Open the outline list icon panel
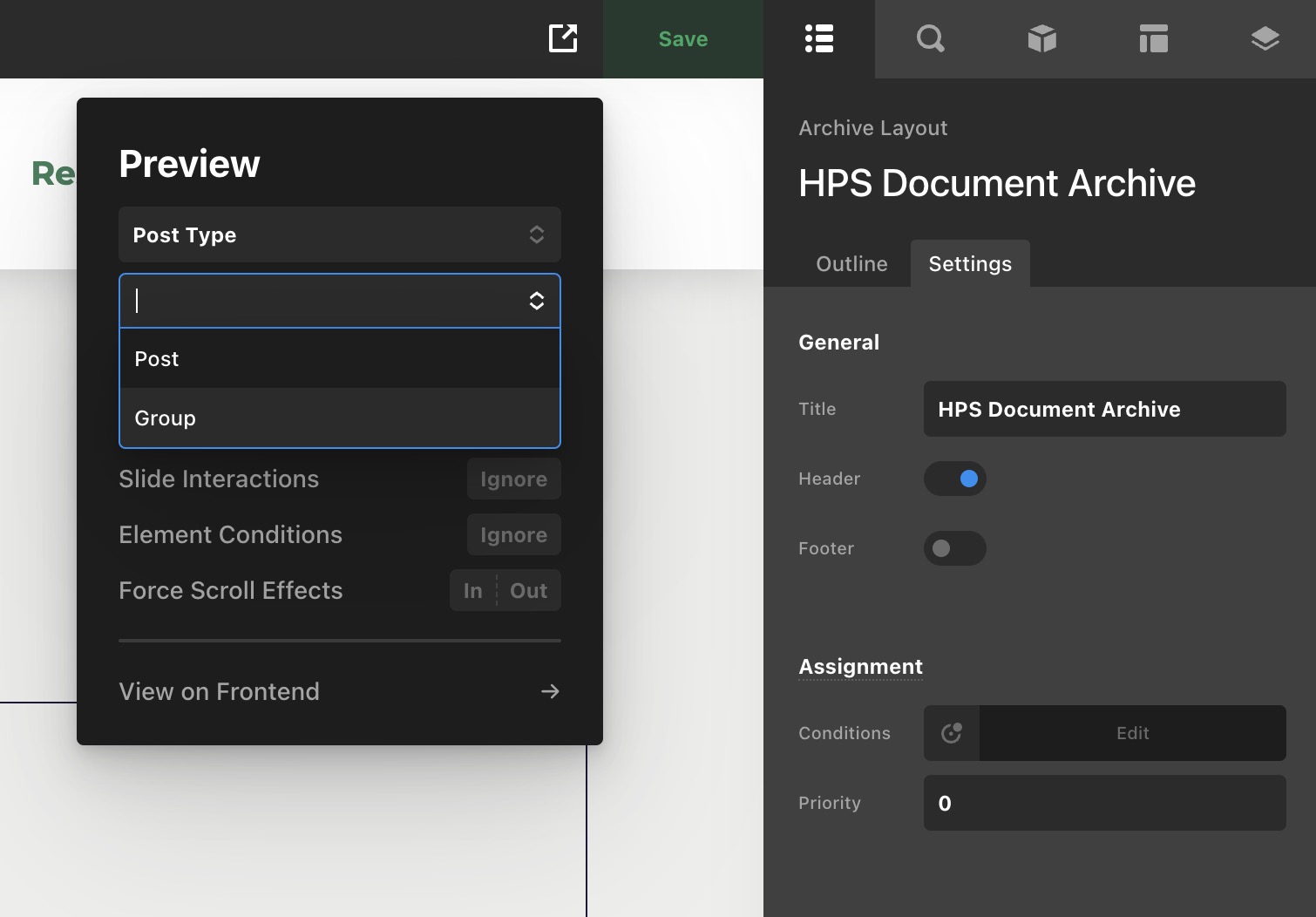The width and height of the screenshot is (1316, 917). 818,38
